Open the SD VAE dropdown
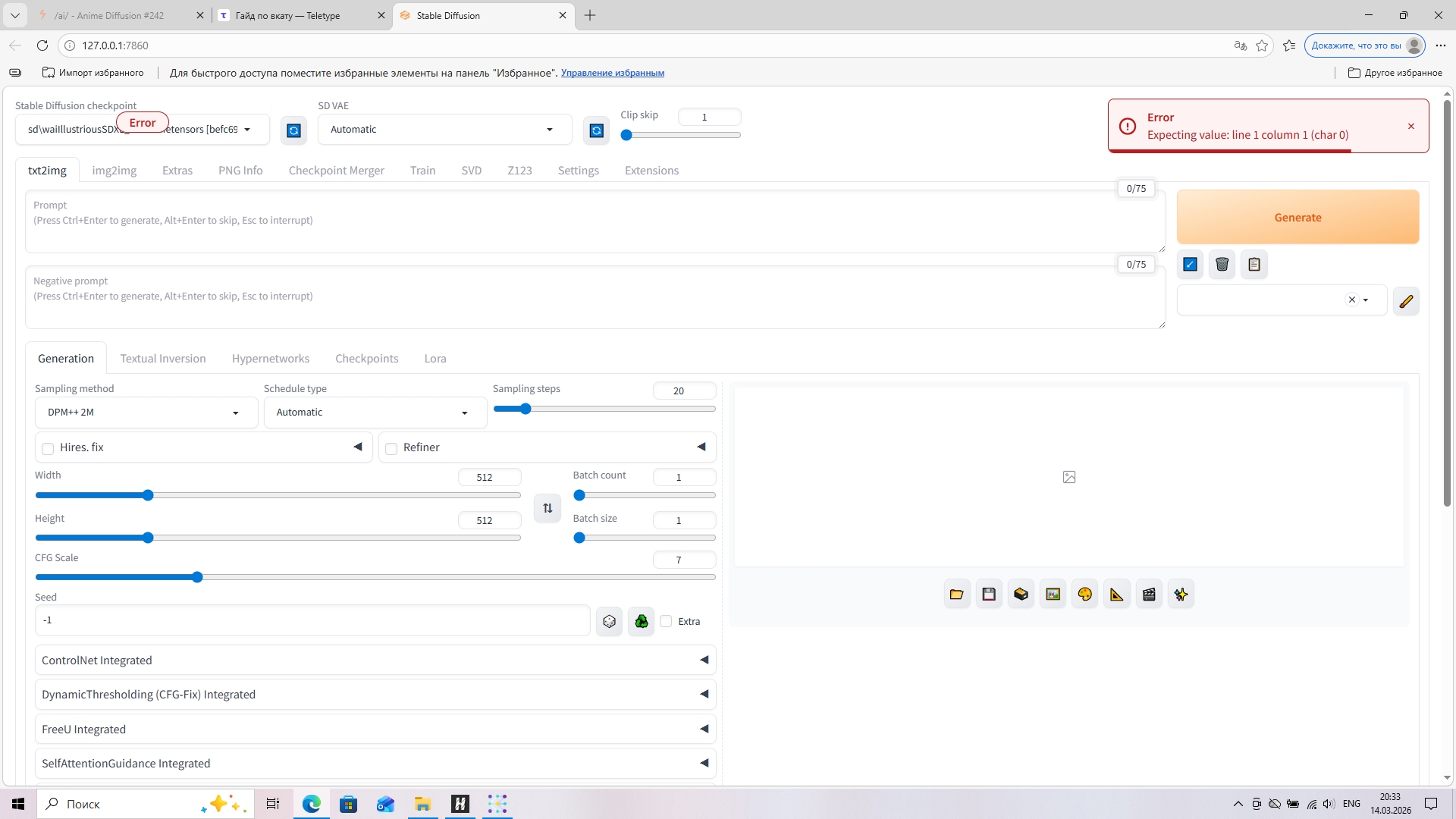Viewport: 1456px width, 819px height. tap(444, 130)
